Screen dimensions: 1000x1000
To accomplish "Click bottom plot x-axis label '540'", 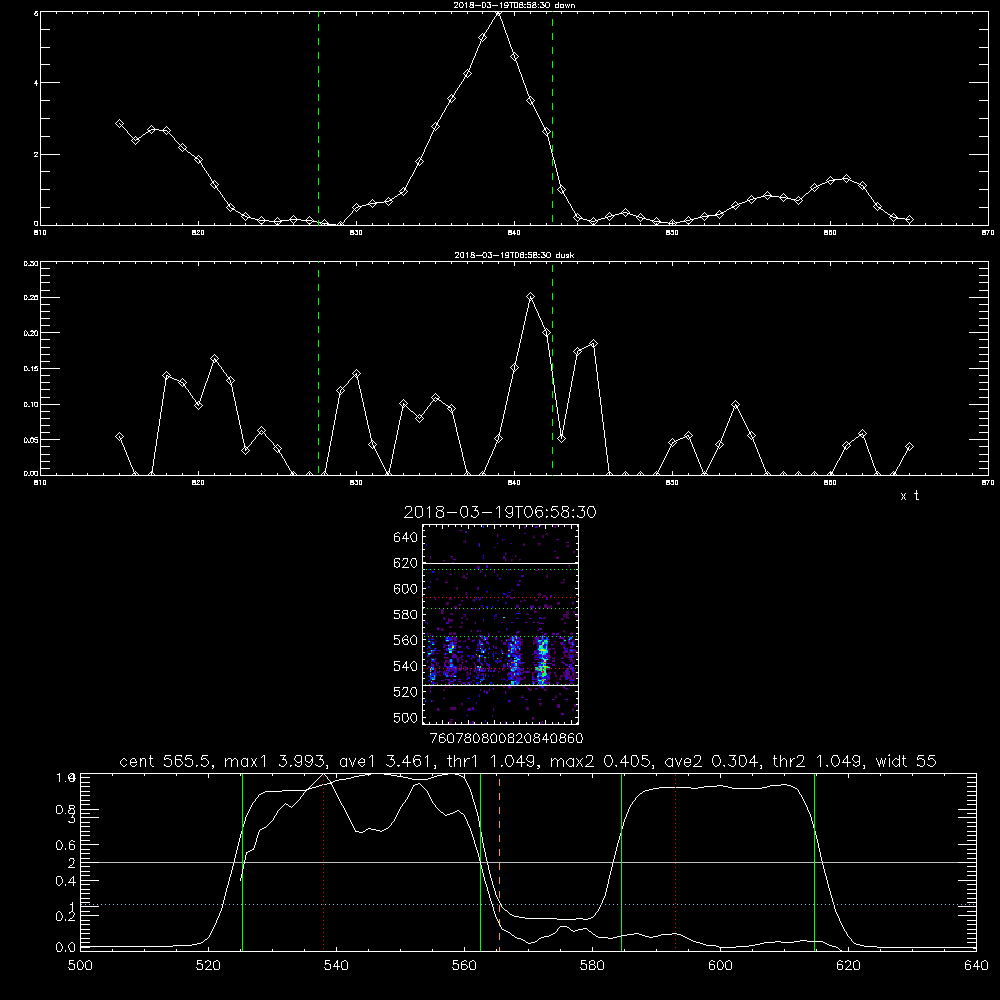I will [x=336, y=966].
